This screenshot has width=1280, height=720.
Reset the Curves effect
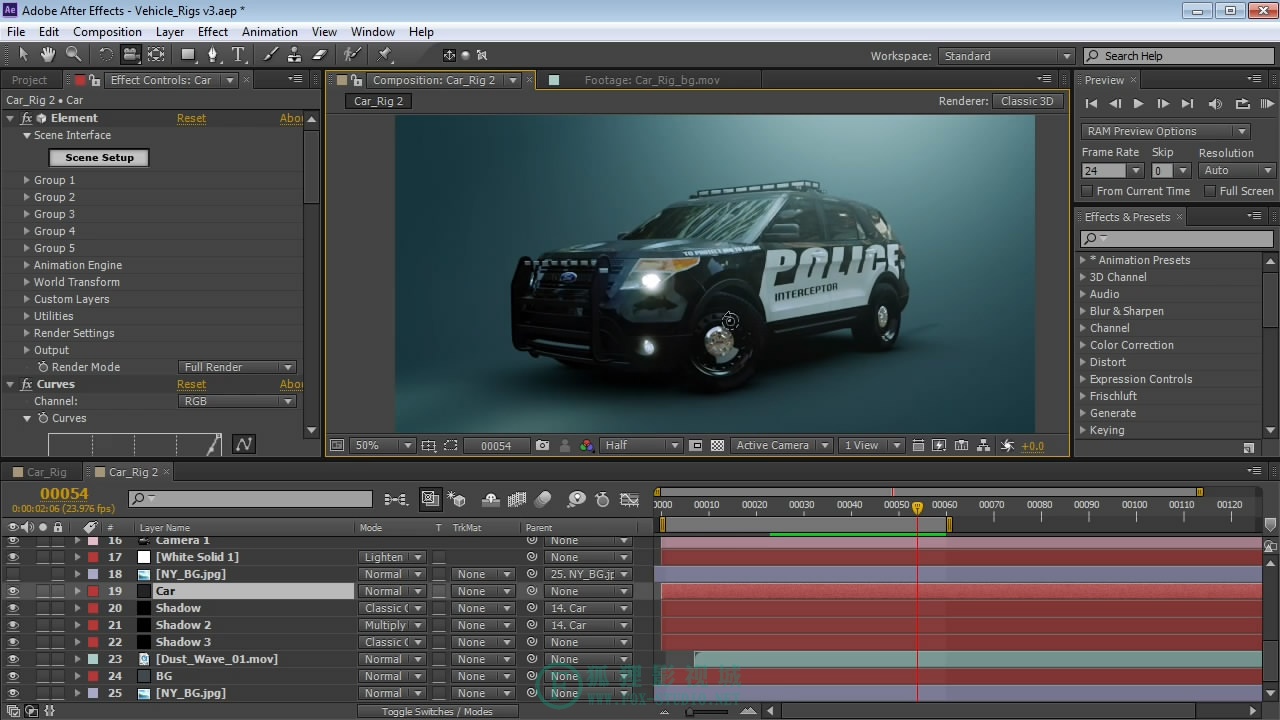click(191, 384)
